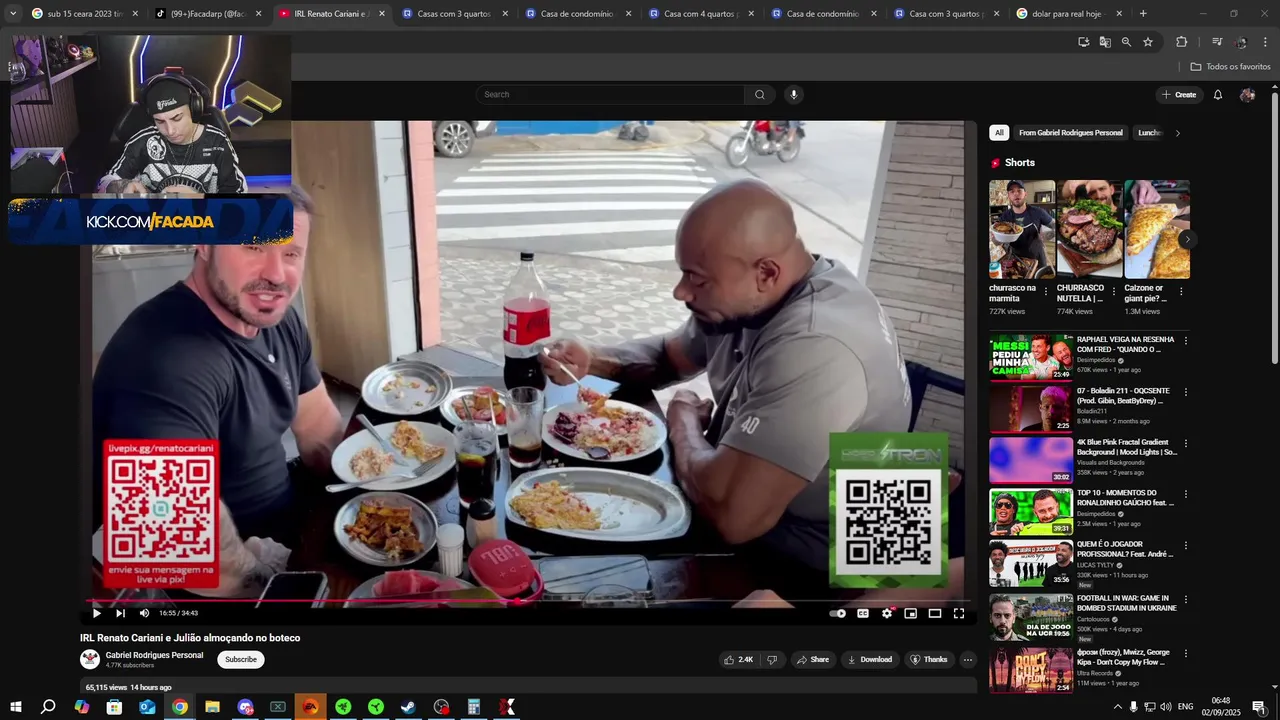This screenshot has height=720, width=1280.
Task: Click the page vertical scrollbar
Action: [1274, 228]
